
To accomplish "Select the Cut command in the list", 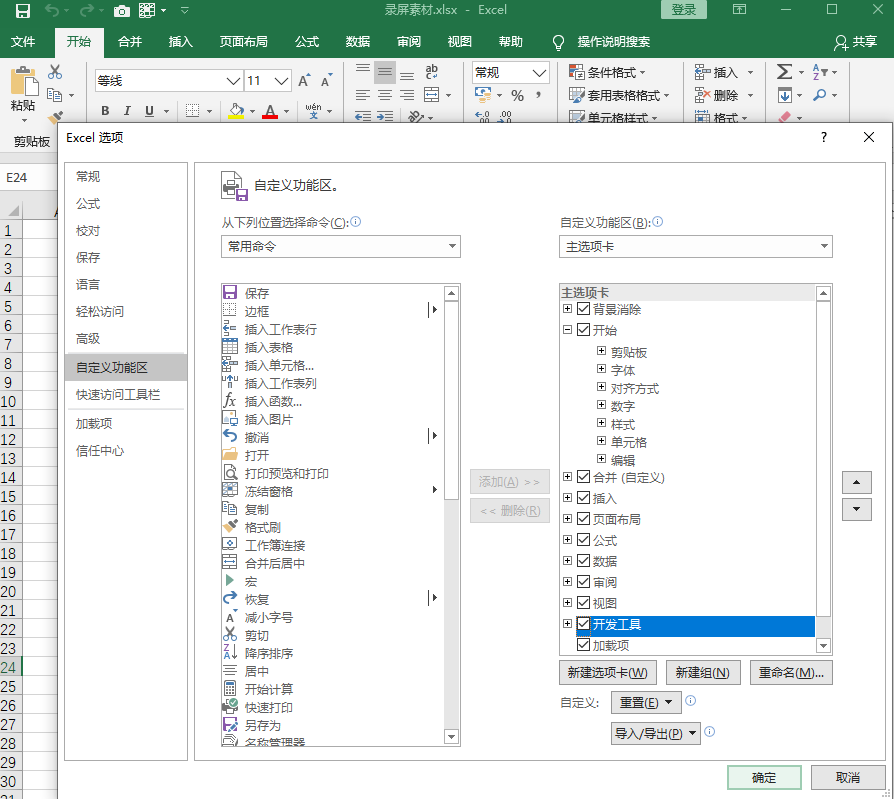I will (332, 635).
